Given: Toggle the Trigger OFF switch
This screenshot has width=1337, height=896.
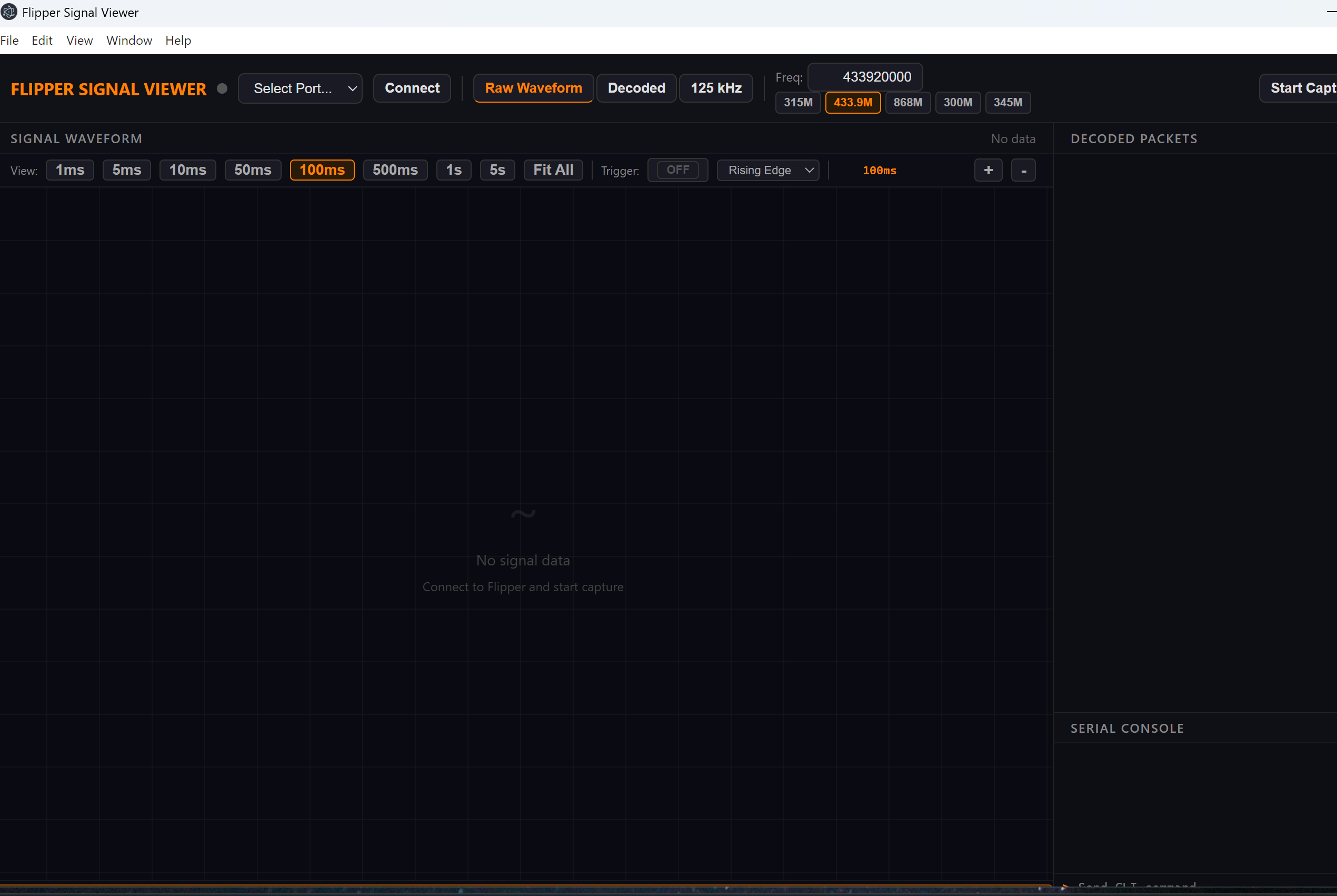Looking at the screenshot, I should (677, 170).
